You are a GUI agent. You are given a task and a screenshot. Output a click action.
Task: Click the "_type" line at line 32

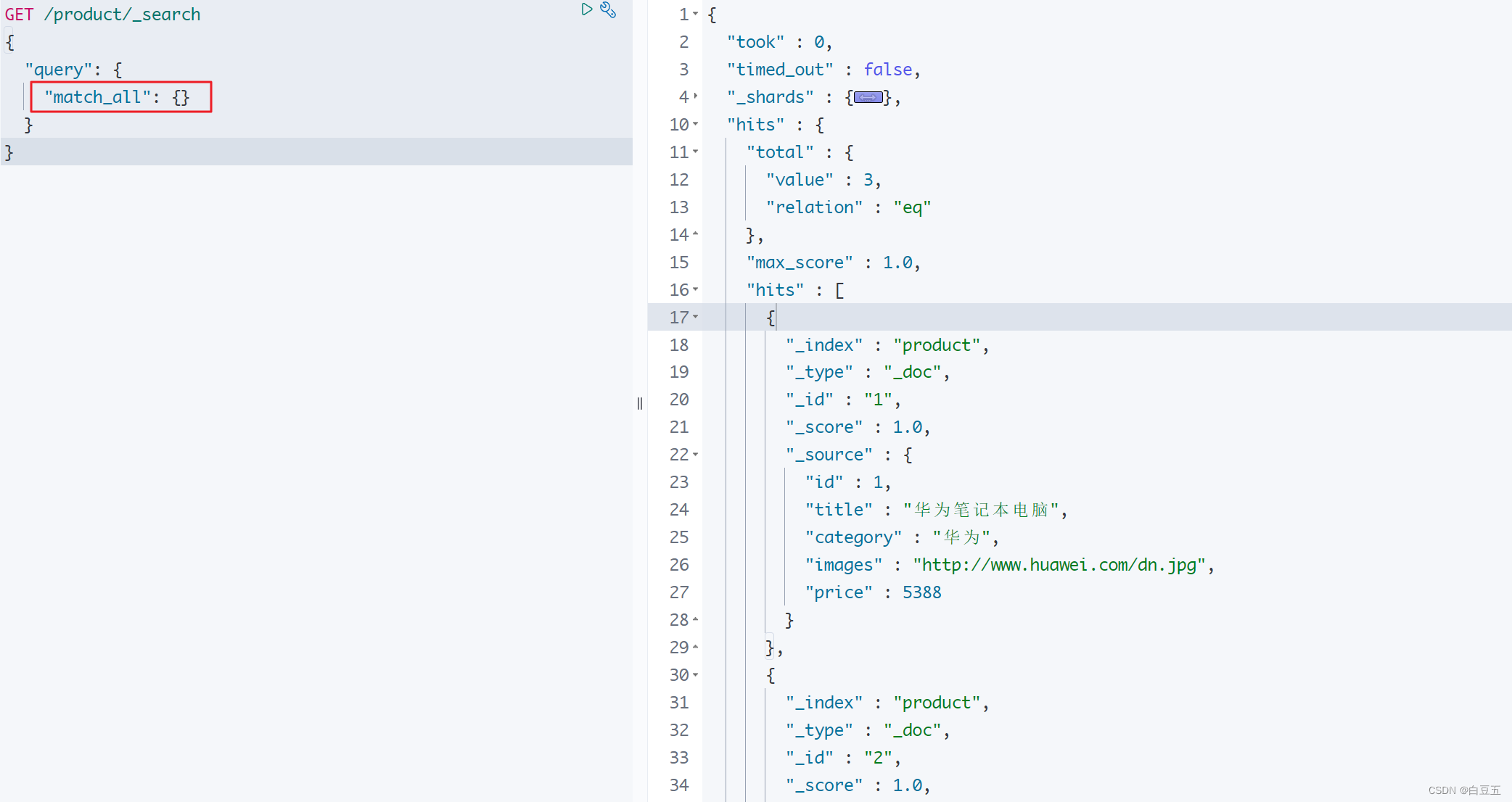click(x=868, y=730)
